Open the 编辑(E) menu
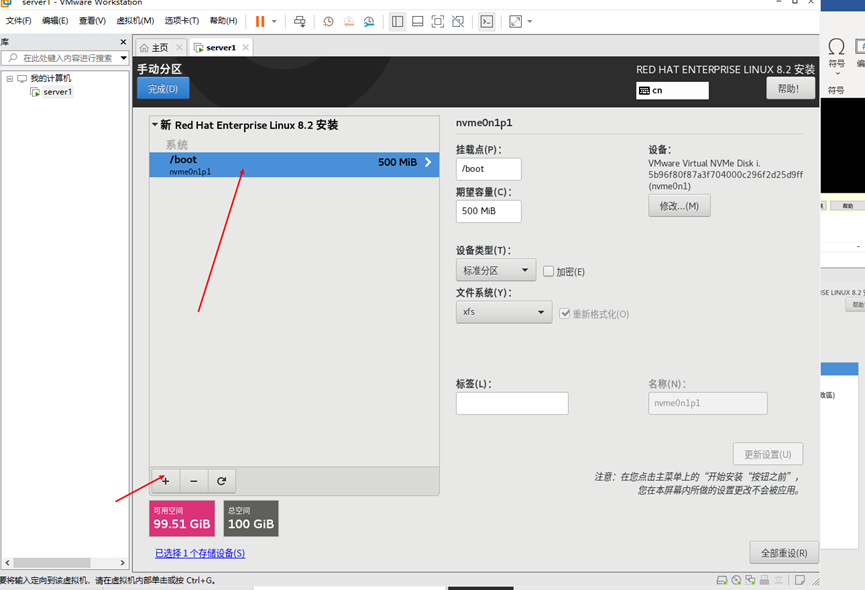 (x=55, y=21)
